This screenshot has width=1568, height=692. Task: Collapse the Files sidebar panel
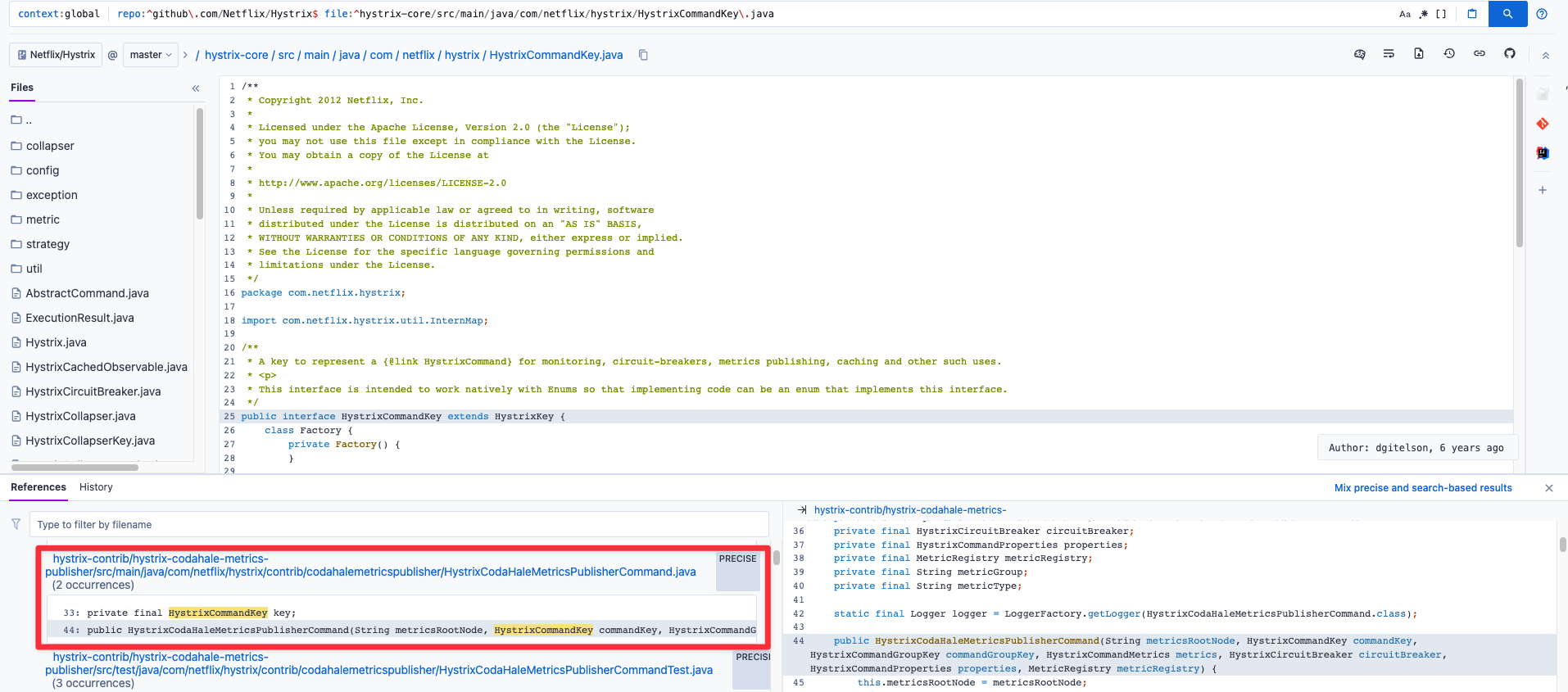coord(196,88)
